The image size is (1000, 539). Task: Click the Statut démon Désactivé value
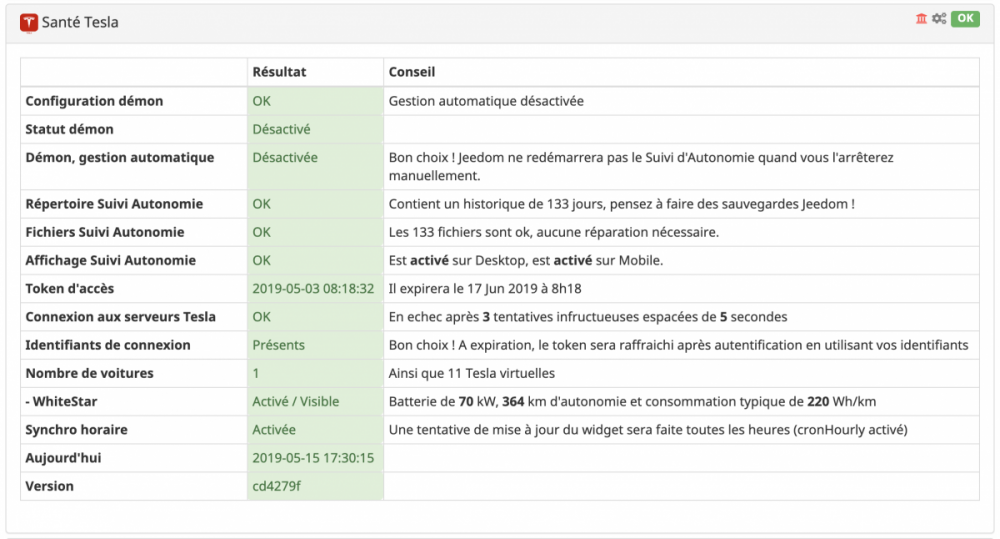click(281, 129)
